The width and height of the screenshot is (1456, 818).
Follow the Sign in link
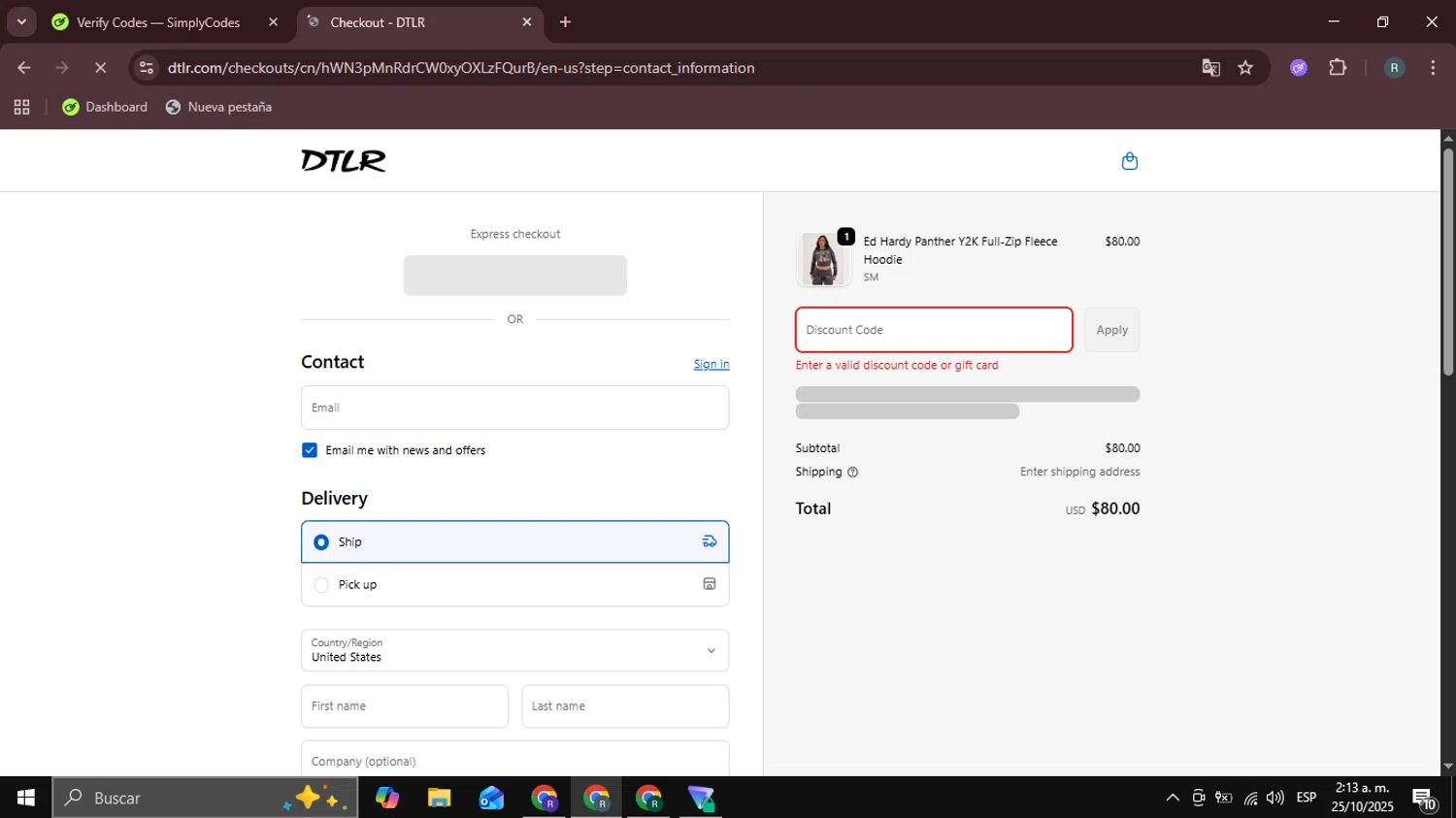[x=711, y=365]
